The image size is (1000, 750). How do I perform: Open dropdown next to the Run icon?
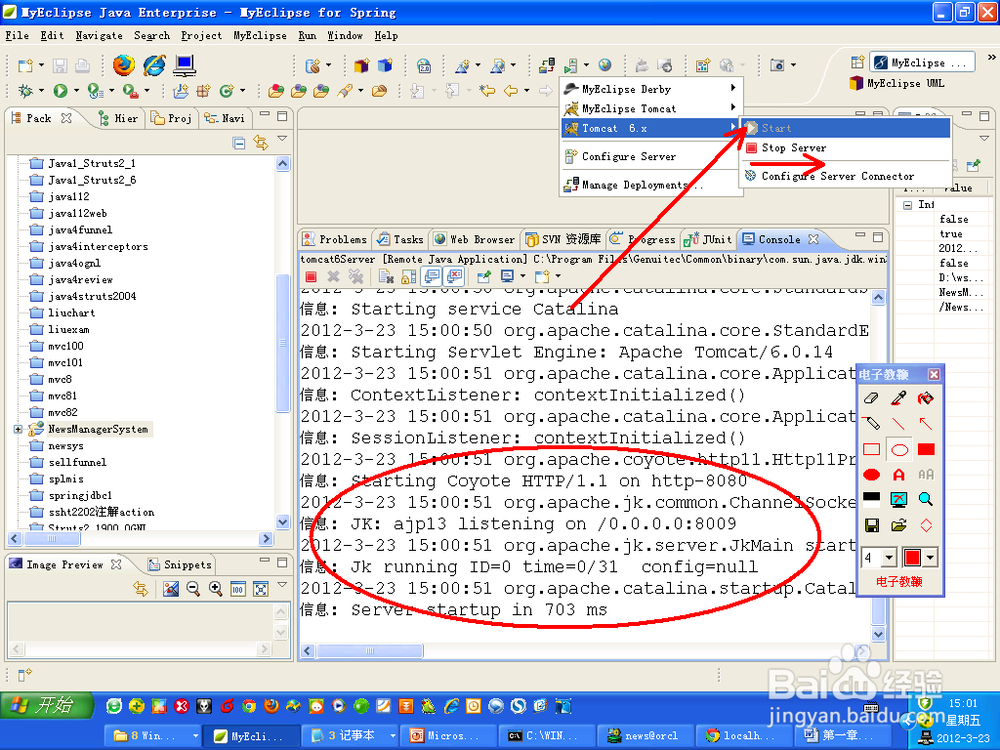pos(76,91)
